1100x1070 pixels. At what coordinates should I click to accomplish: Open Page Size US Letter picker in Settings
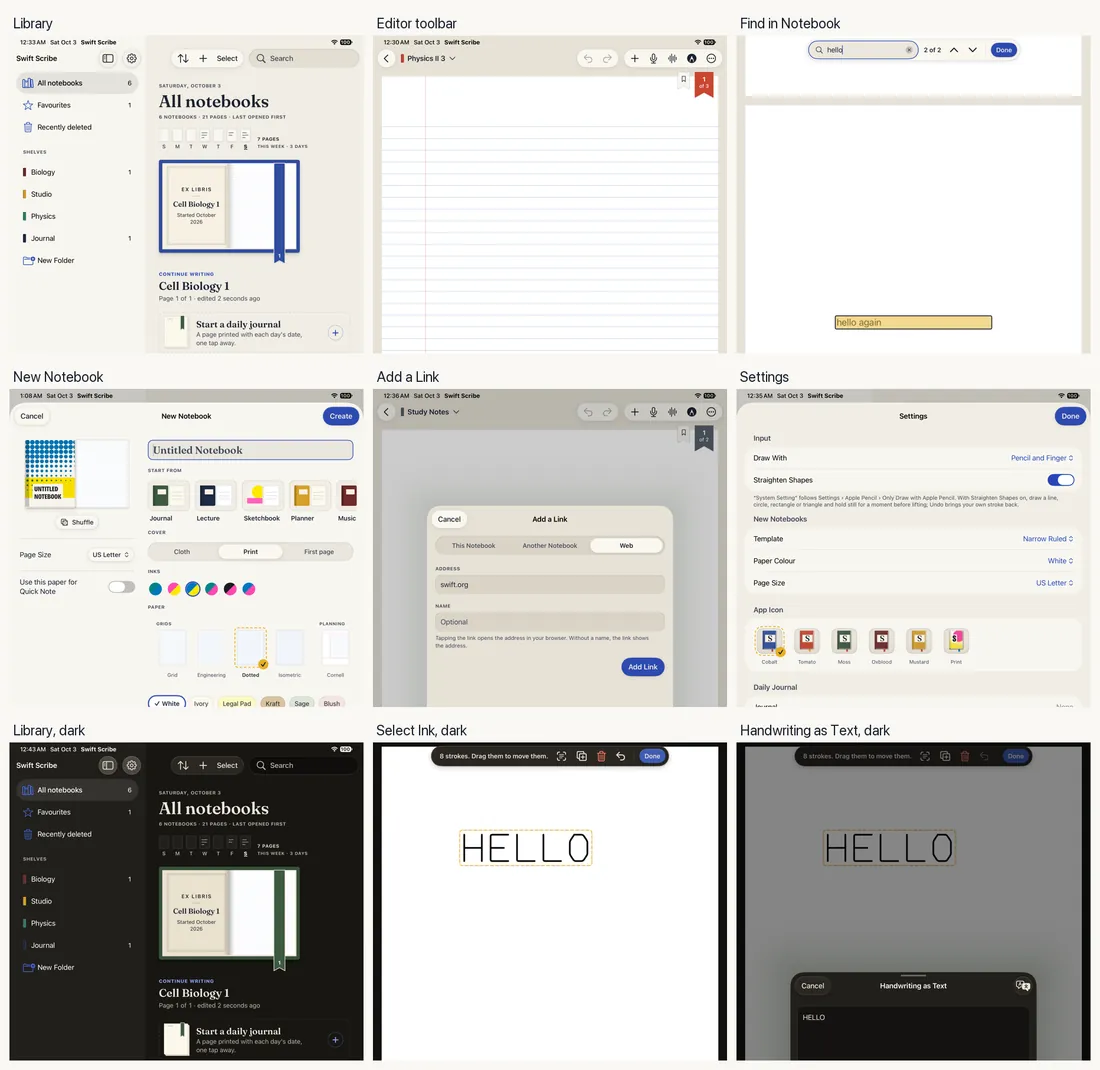click(x=1054, y=582)
